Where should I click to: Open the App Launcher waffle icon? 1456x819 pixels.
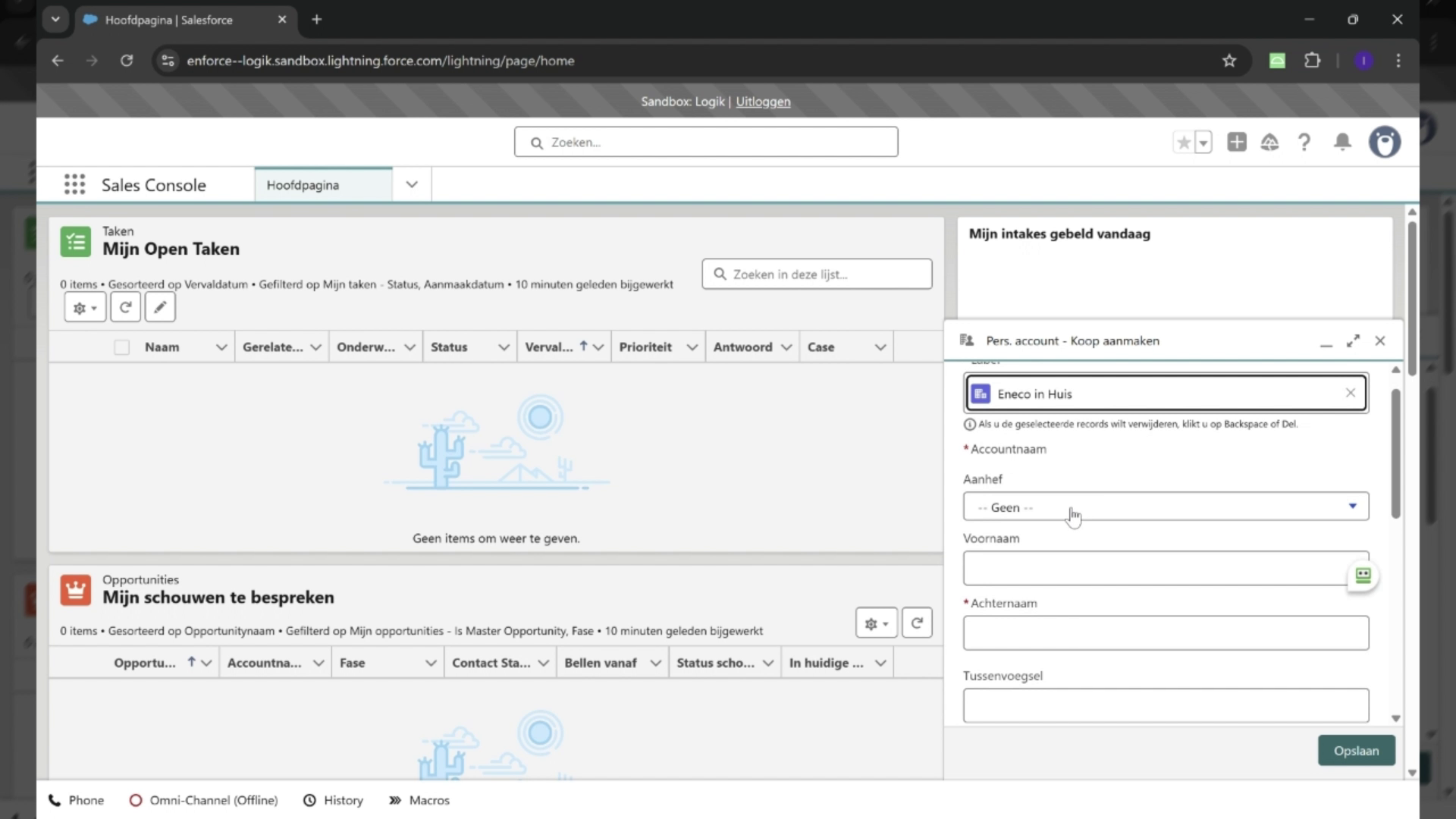tap(74, 184)
